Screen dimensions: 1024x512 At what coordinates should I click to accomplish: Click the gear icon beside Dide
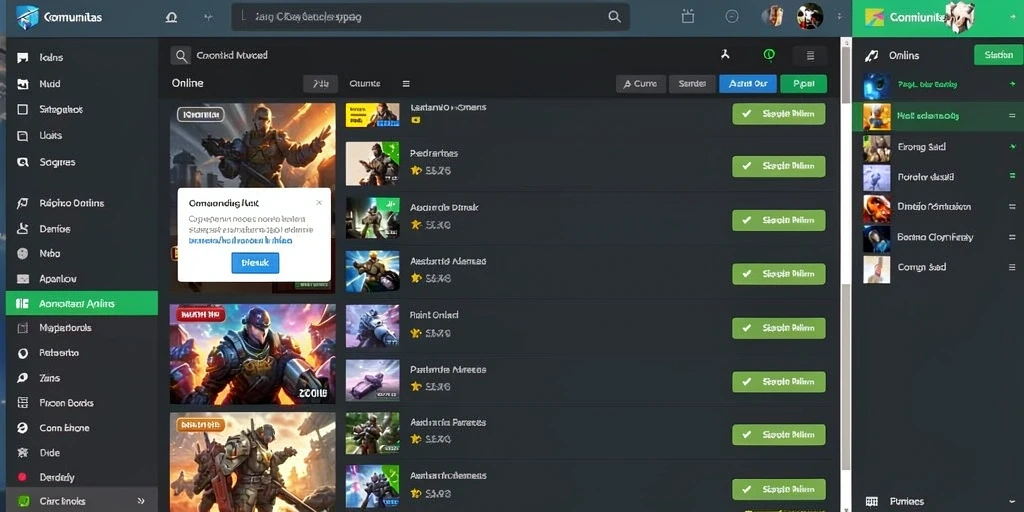click(x=23, y=453)
